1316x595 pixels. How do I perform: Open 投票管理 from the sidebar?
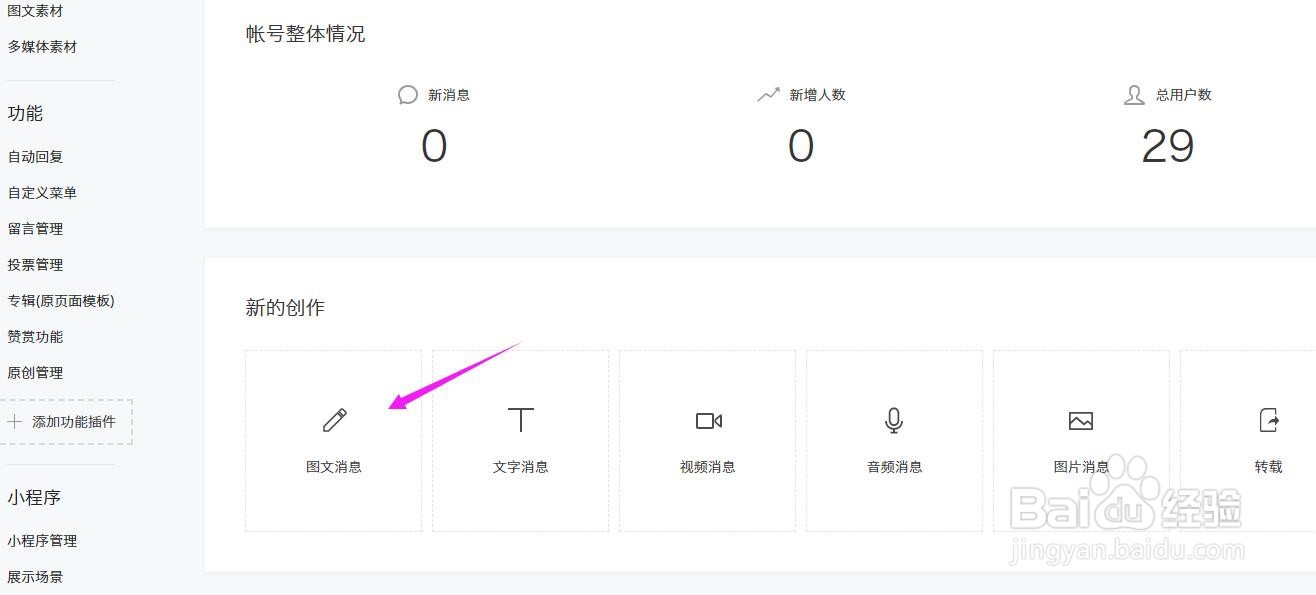click(x=36, y=265)
